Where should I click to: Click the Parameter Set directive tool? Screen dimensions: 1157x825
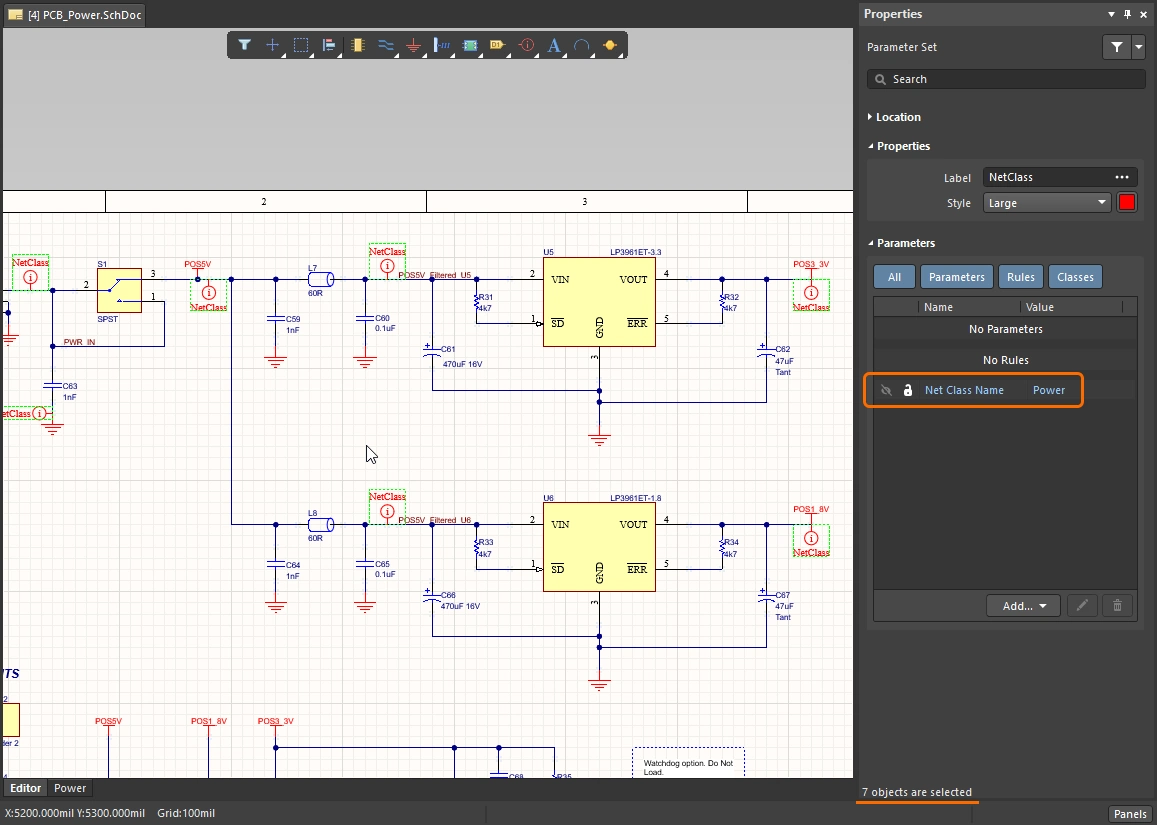pos(527,45)
